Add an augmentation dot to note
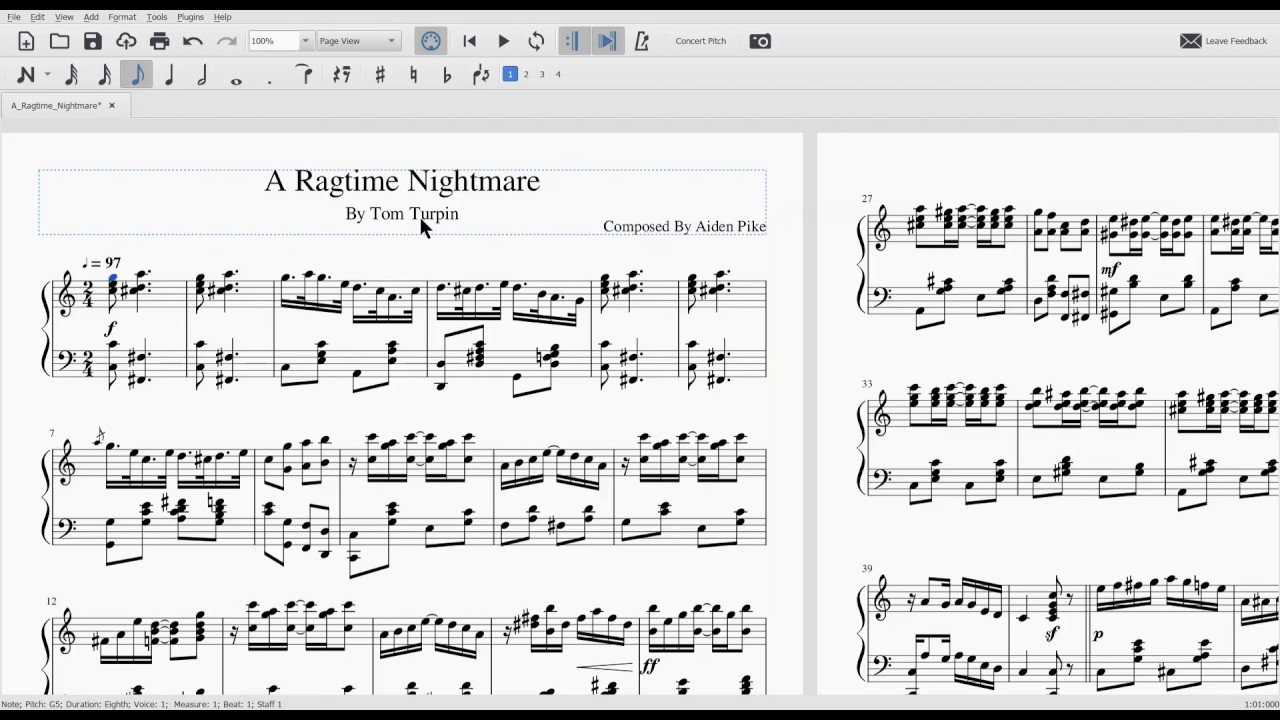Screen dimensions: 1280x720 [x=269, y=82]
